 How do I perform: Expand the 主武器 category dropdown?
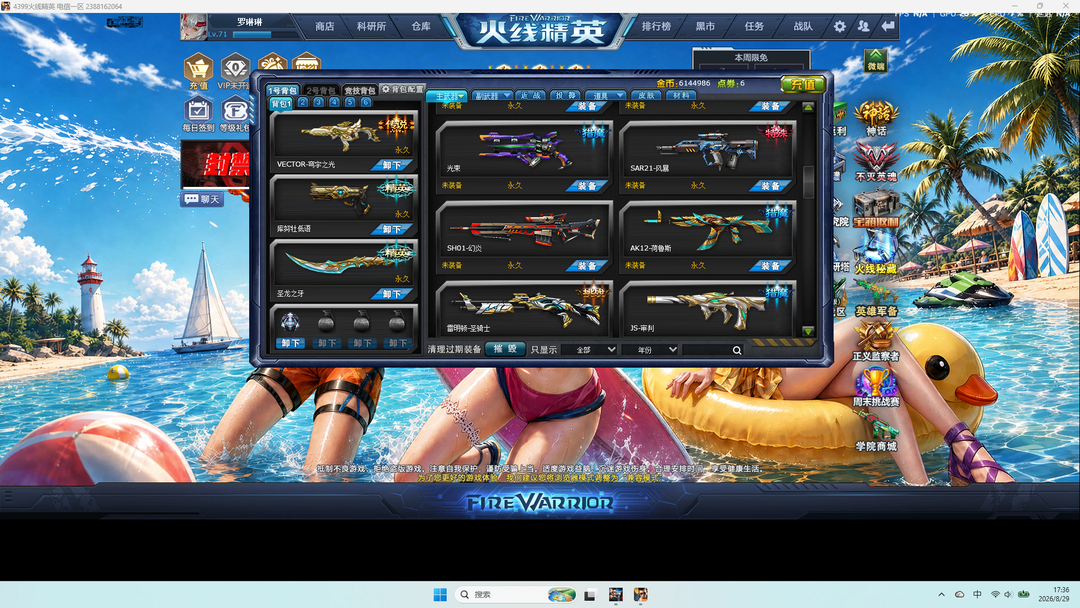coord(447,96)
